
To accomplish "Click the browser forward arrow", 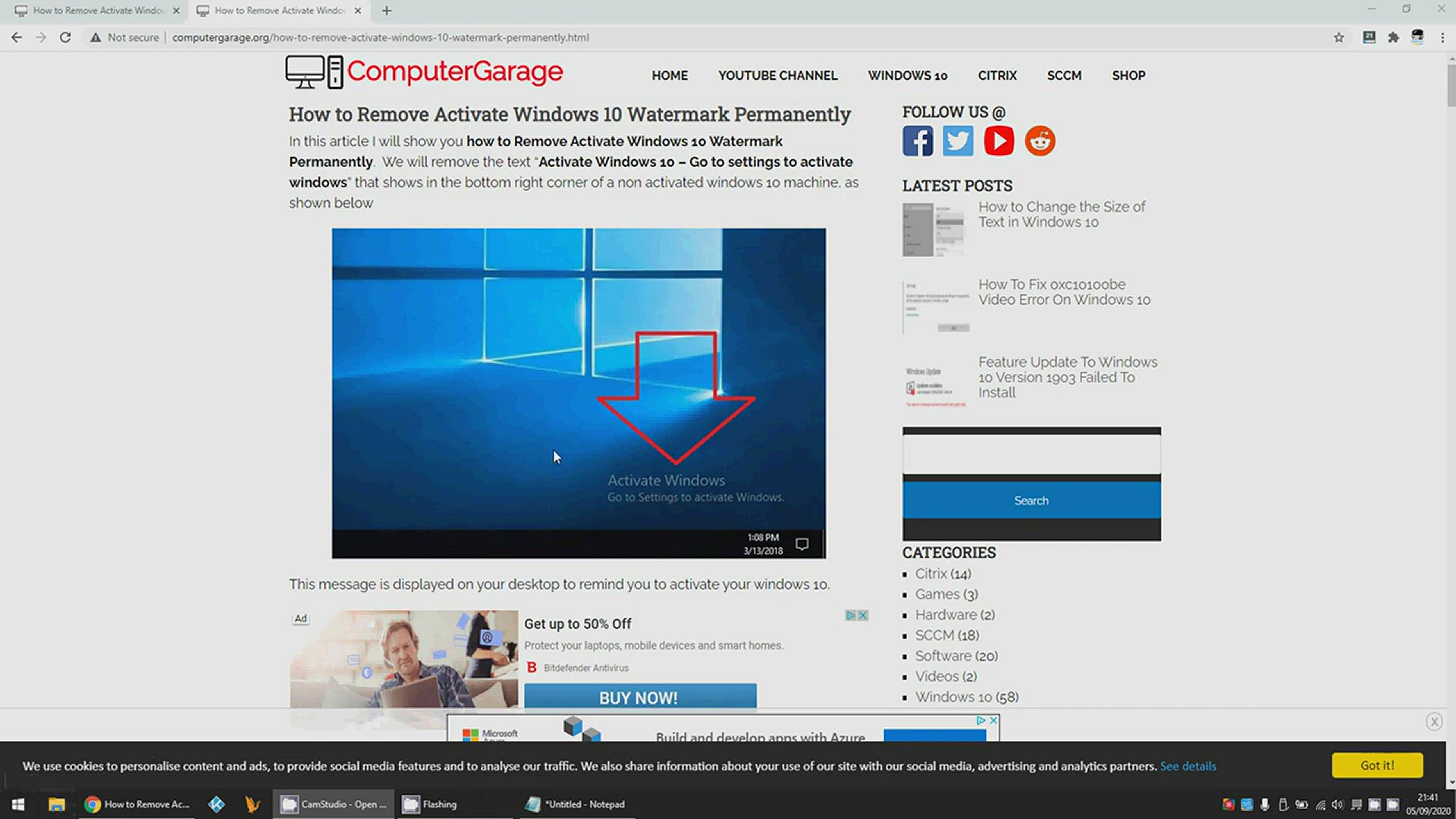I will click(41, 37).
